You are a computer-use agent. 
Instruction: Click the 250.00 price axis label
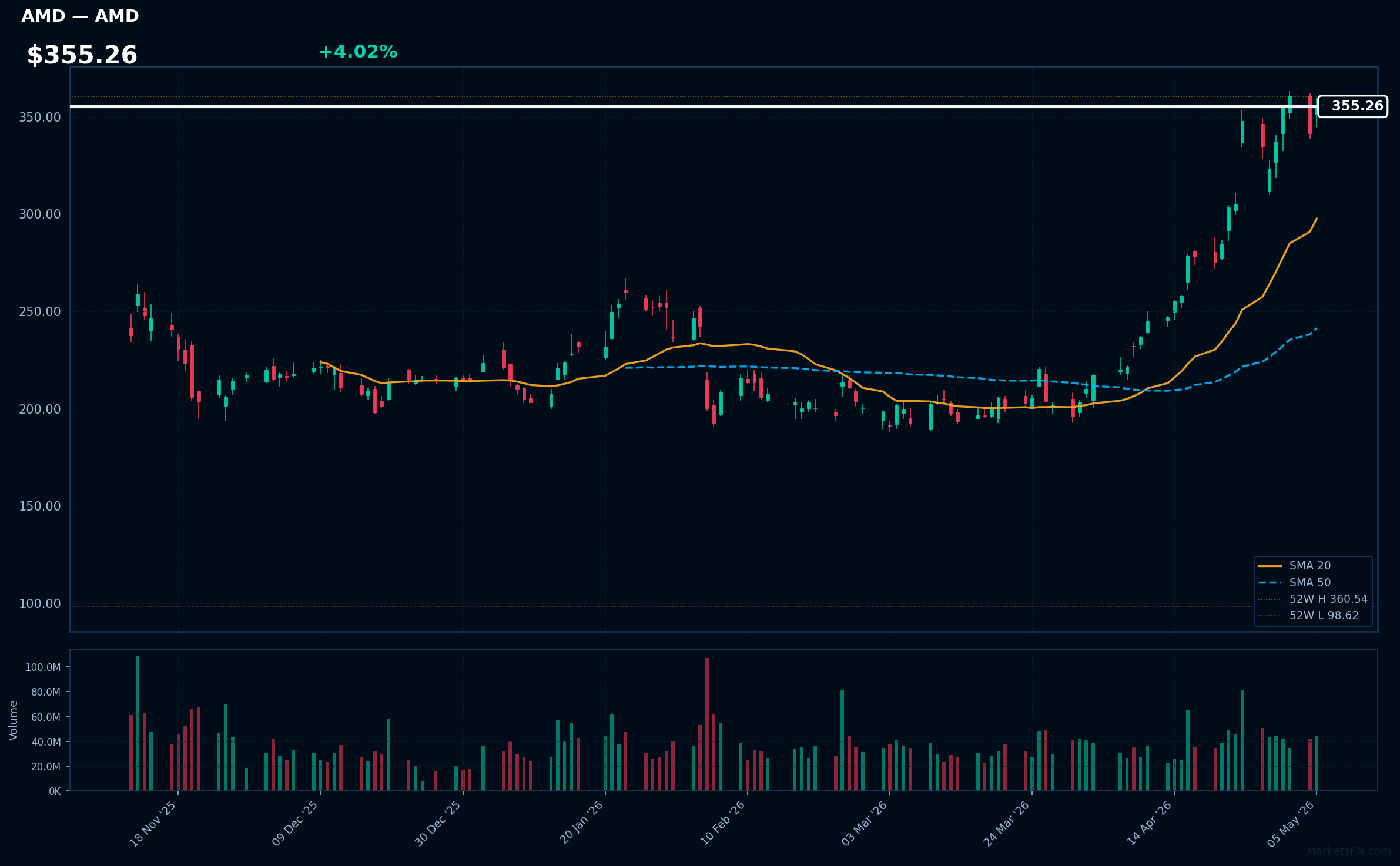pyautogui.click(x=40, y=312)
